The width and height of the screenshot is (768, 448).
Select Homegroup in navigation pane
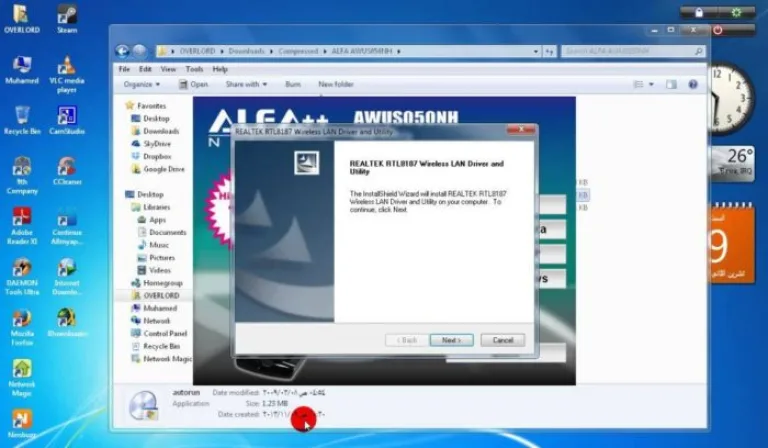click(157, 283)
